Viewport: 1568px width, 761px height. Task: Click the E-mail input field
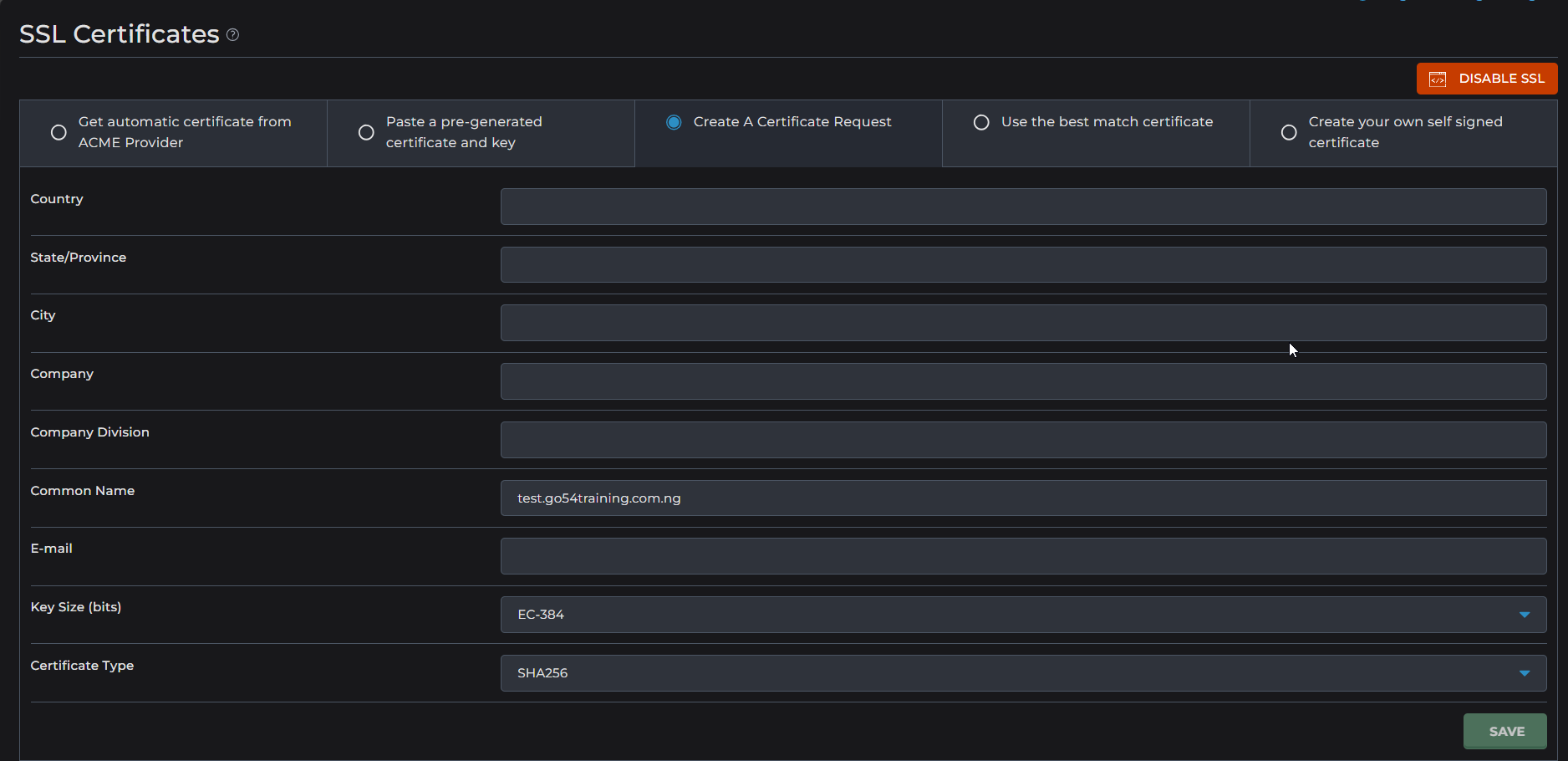(x=1023, y=556)
